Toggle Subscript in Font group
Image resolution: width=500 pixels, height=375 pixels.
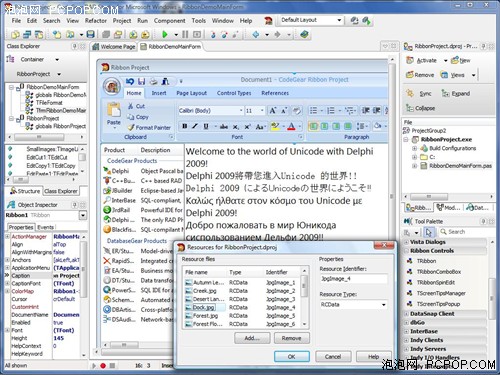[236, 126]
